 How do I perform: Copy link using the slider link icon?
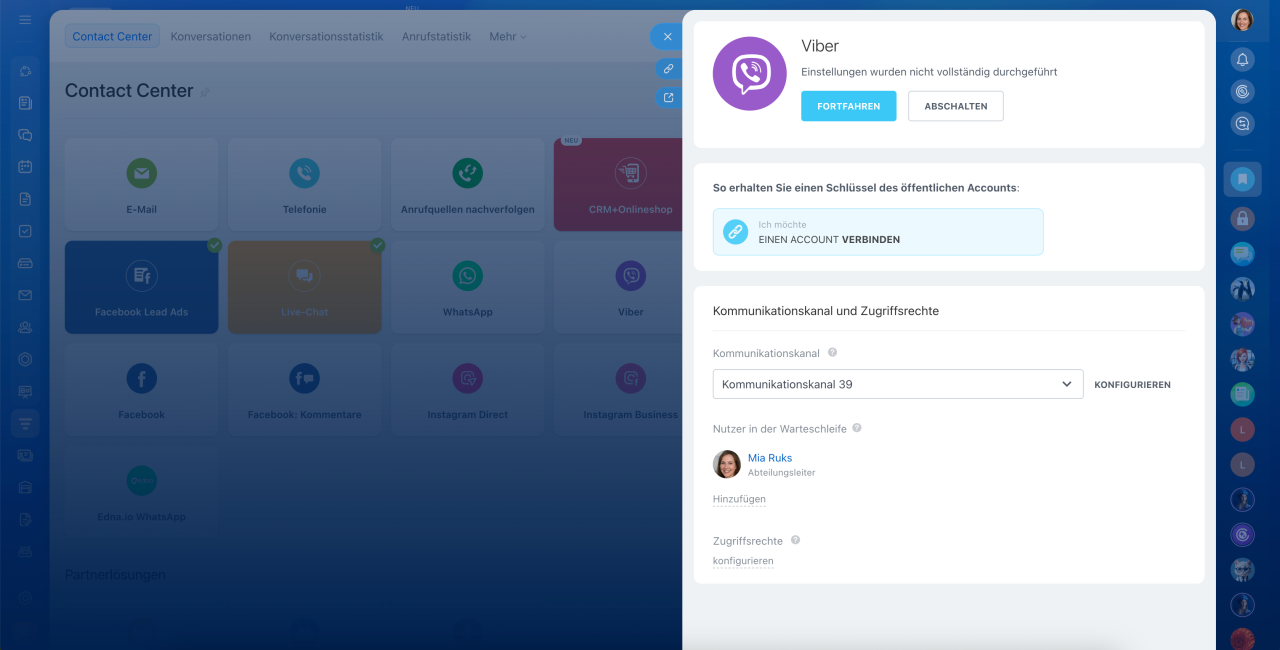[x=668, y=69]
